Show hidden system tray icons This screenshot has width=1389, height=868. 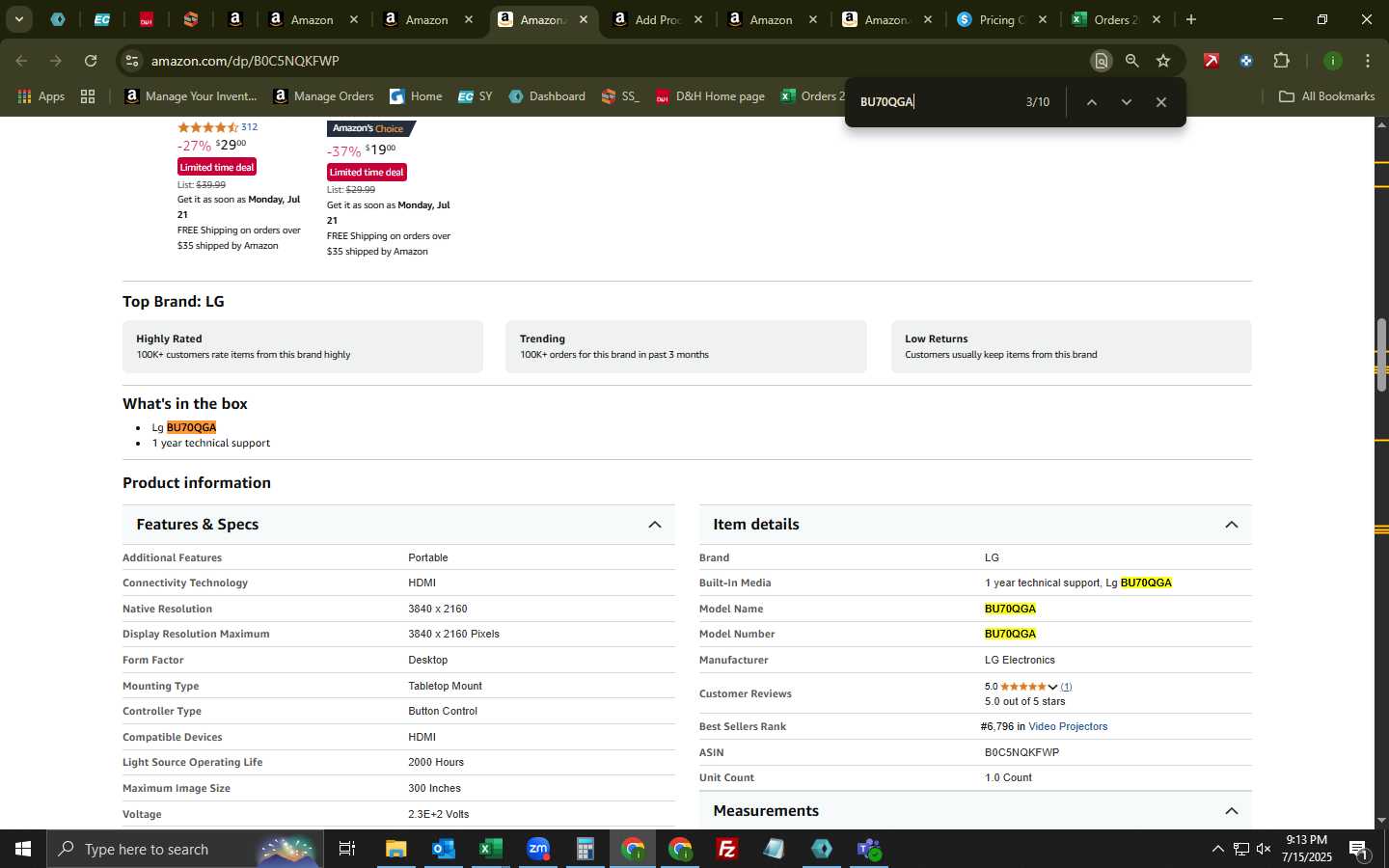(x=1217, y=849)
